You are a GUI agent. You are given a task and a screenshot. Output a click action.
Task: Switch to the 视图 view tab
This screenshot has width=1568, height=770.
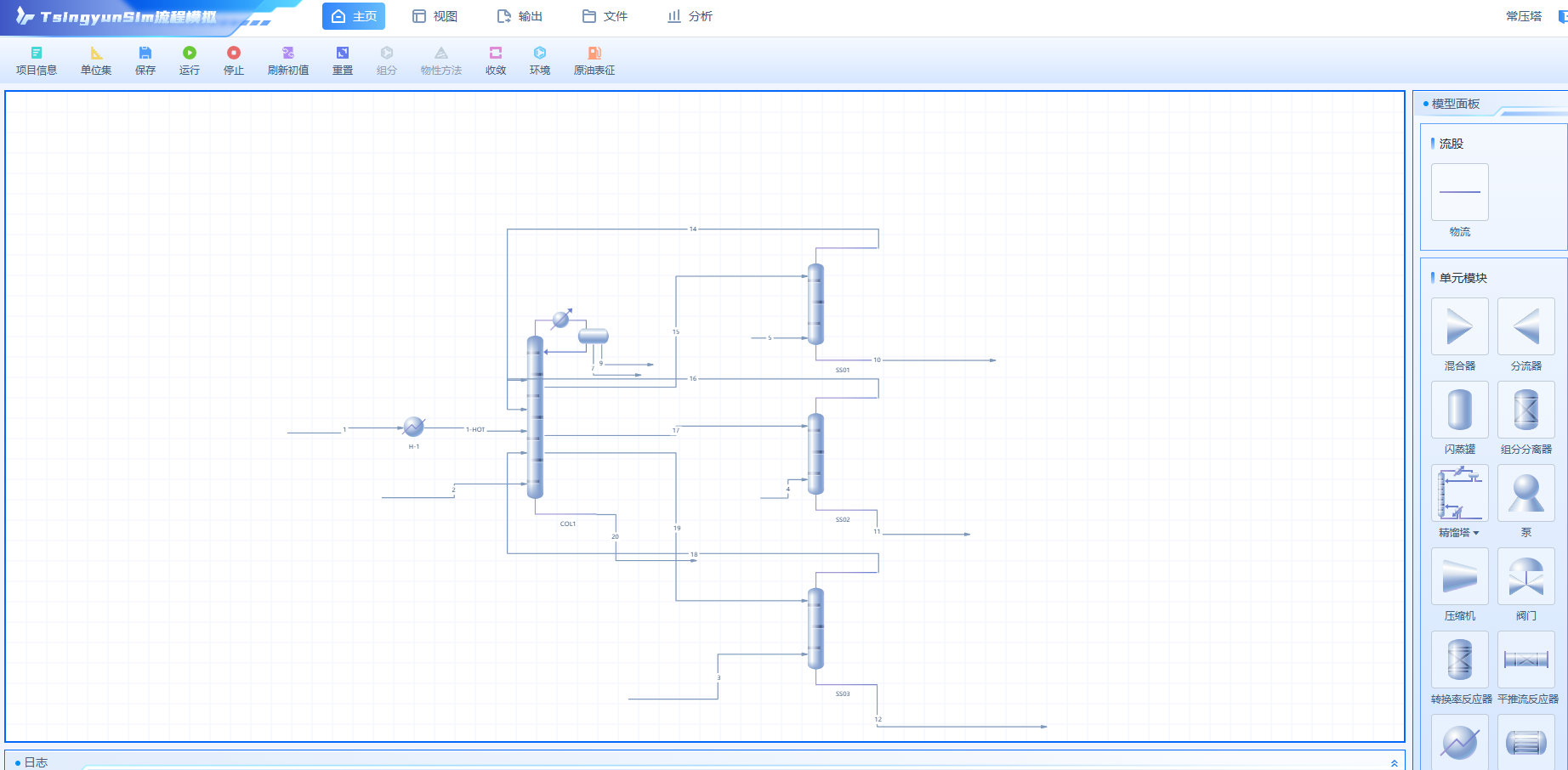(x=435, y=16)
